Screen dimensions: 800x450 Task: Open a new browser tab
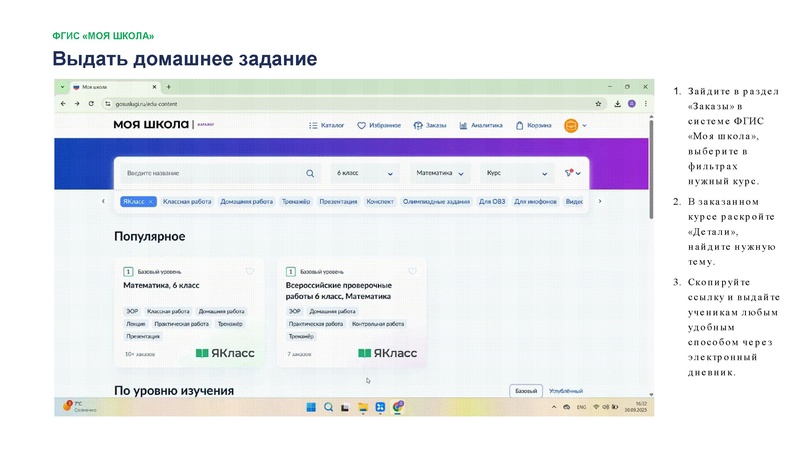point(169,87)
